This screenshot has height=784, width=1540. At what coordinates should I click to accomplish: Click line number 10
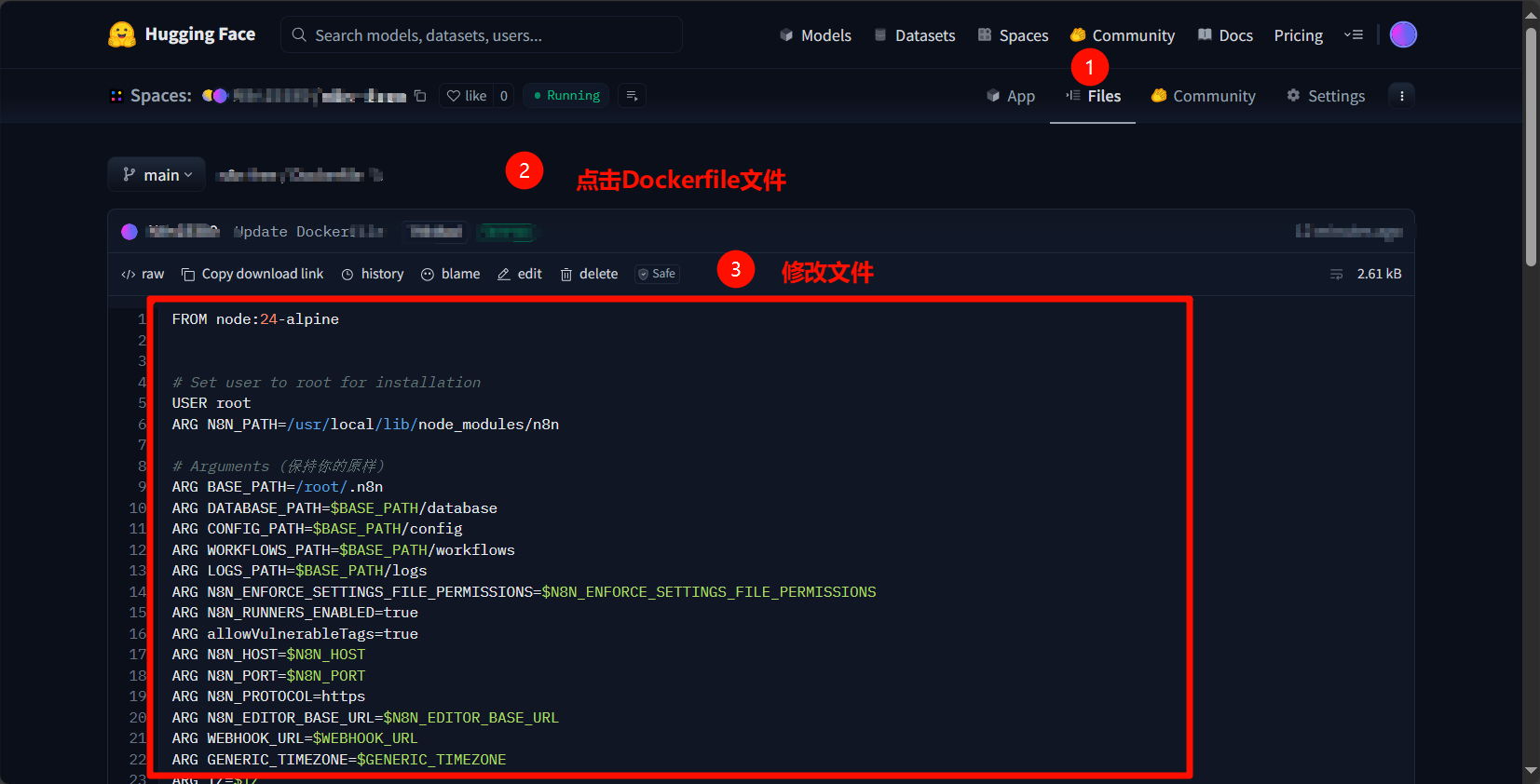(x=138, y=508)
